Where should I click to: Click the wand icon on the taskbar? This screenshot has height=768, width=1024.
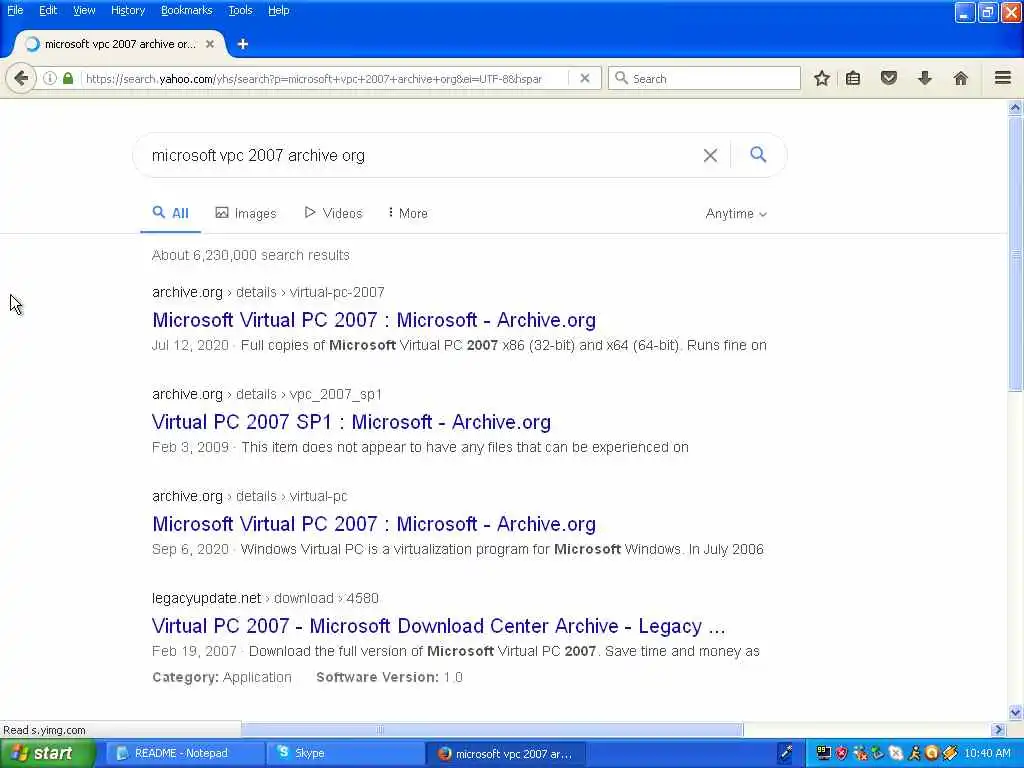tap(786, 753)
